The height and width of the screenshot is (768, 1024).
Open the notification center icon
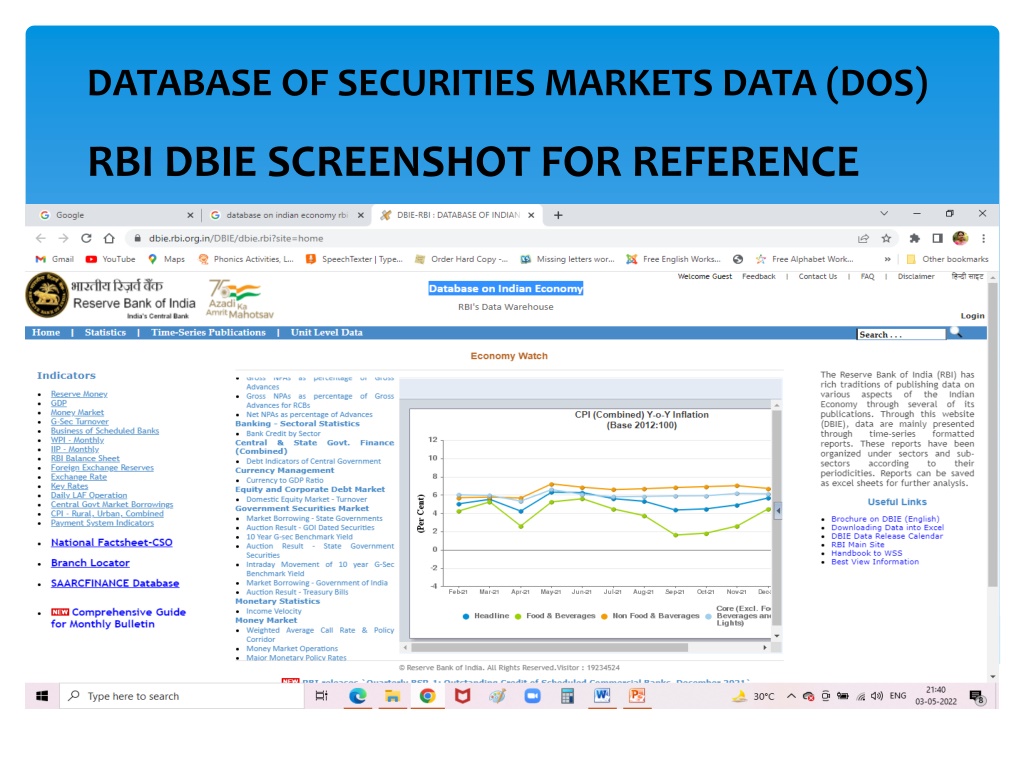(x=977, y=697)
